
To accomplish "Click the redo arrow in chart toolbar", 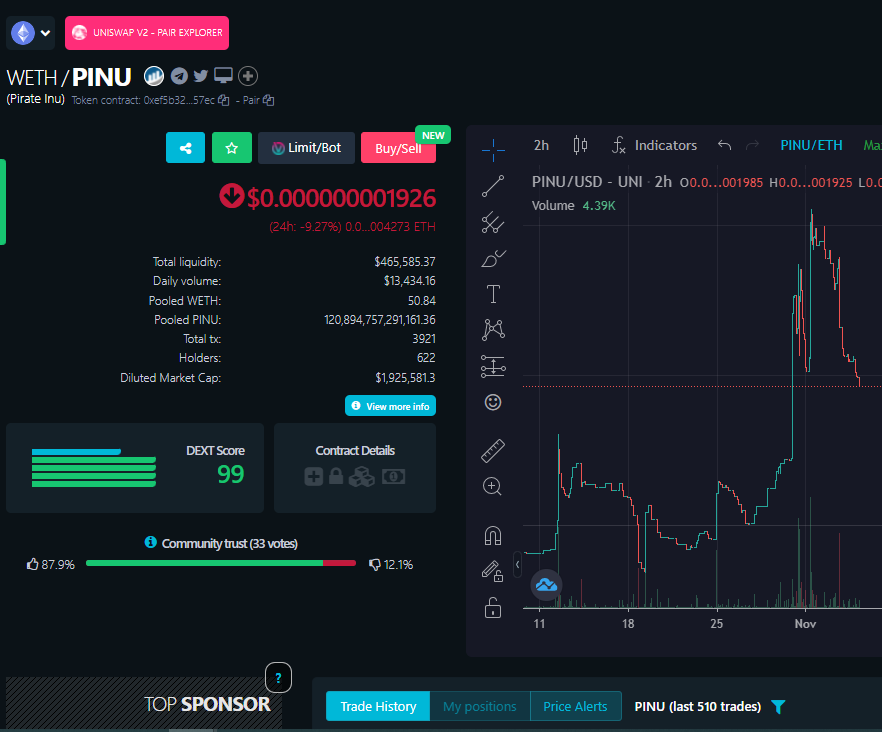I will [752, 145].
